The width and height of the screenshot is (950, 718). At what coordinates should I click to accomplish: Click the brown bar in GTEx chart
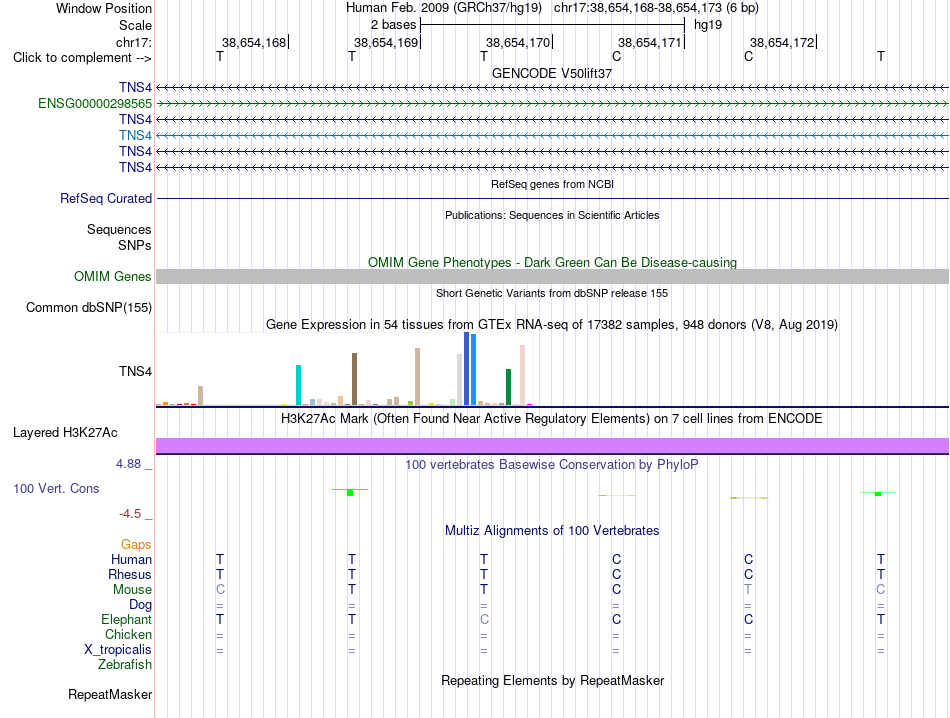point(354,379)
